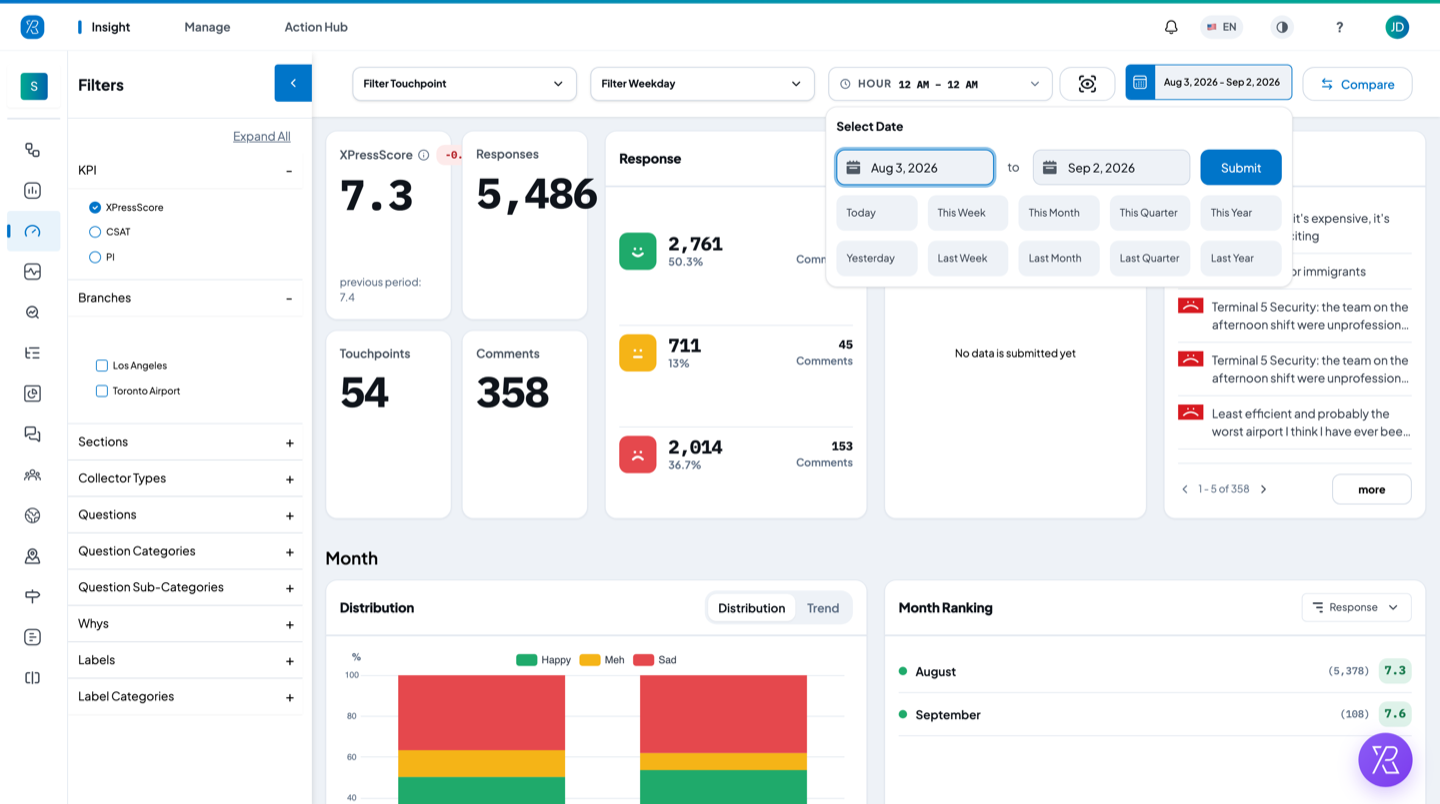Screen dimensions: 1440x804
Task: Click the Expand All link
Action: click(x=262, y=136)
